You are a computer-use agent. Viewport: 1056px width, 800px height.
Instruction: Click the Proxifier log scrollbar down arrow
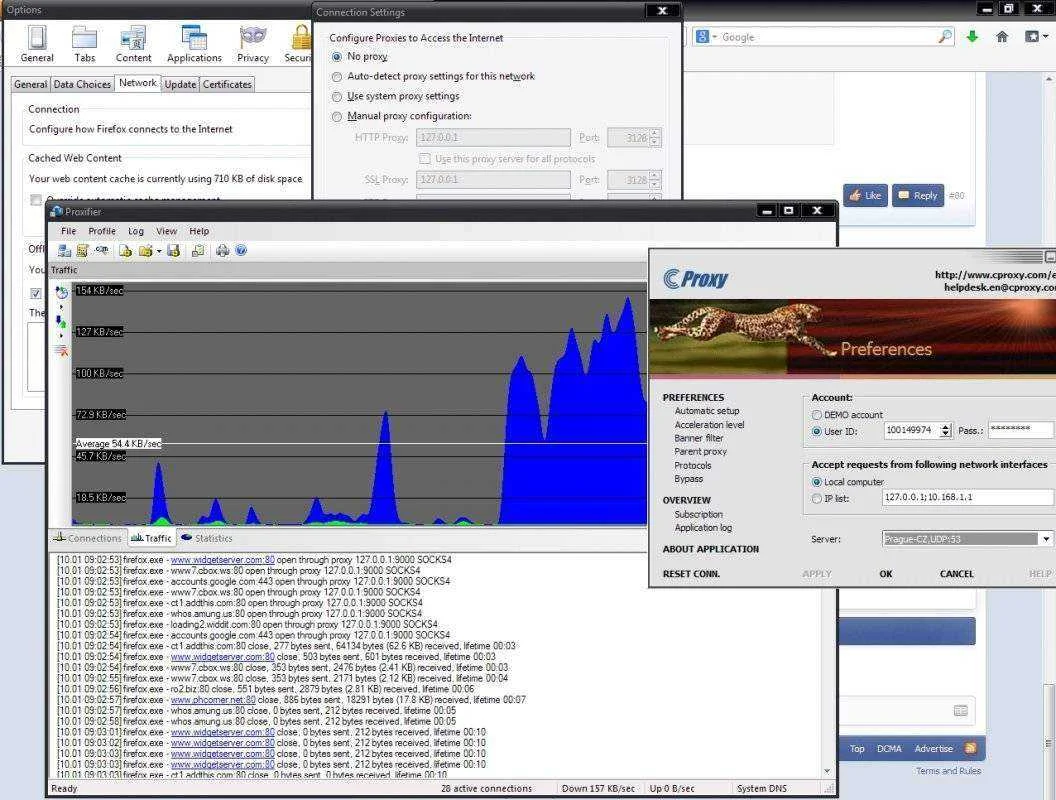click(828, 771)
